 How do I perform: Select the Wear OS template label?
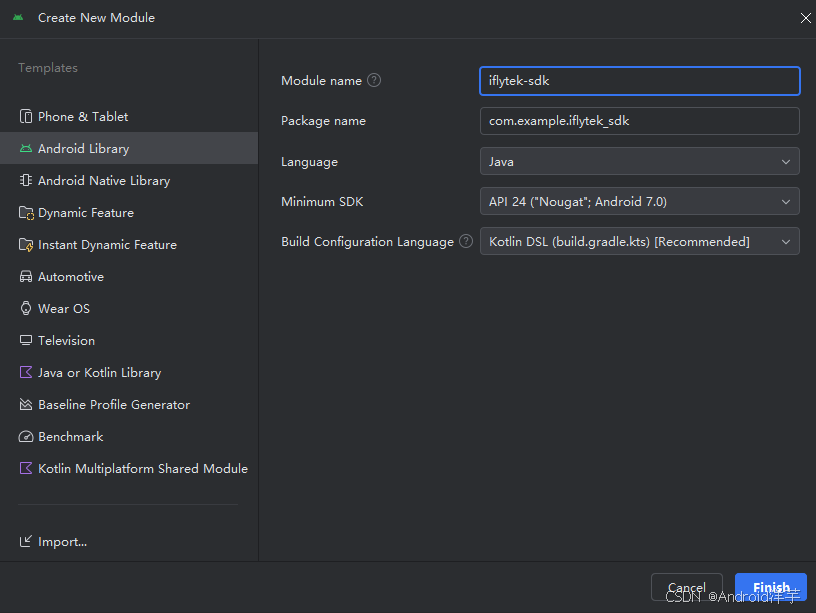point(64,309)
